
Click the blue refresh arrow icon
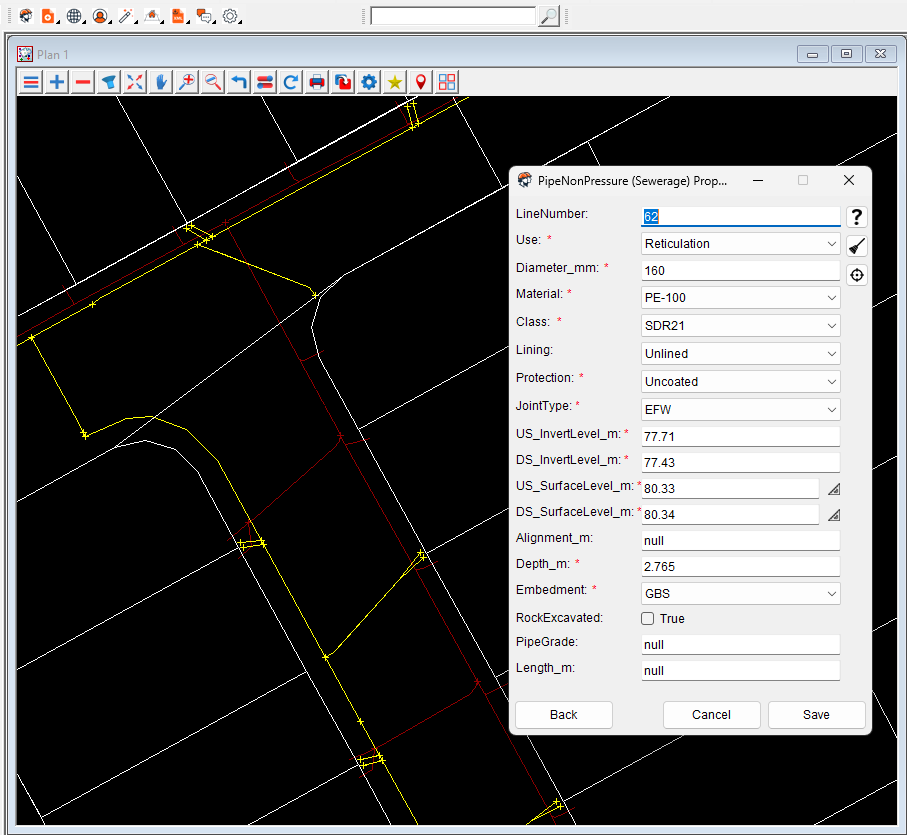click(x=291, y=82)
